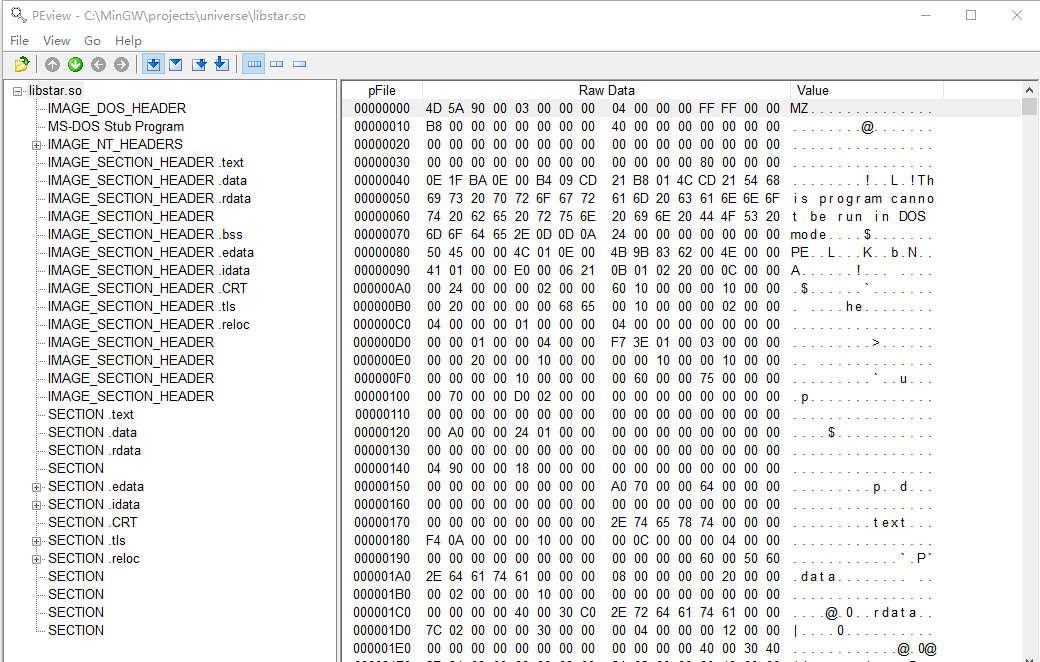Expand the SECTION .edata node
This screenshot has height=662, width=1040.
pos(37,487)
